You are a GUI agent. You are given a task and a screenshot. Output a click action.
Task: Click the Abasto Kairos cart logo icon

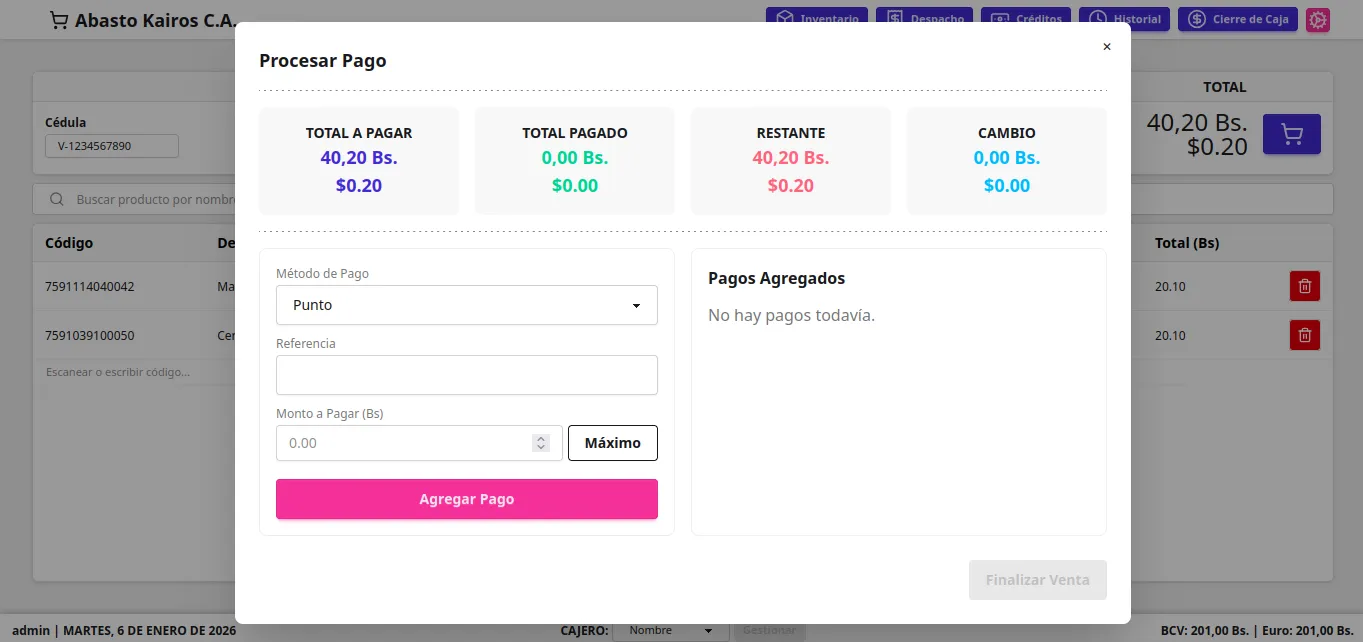59,21
